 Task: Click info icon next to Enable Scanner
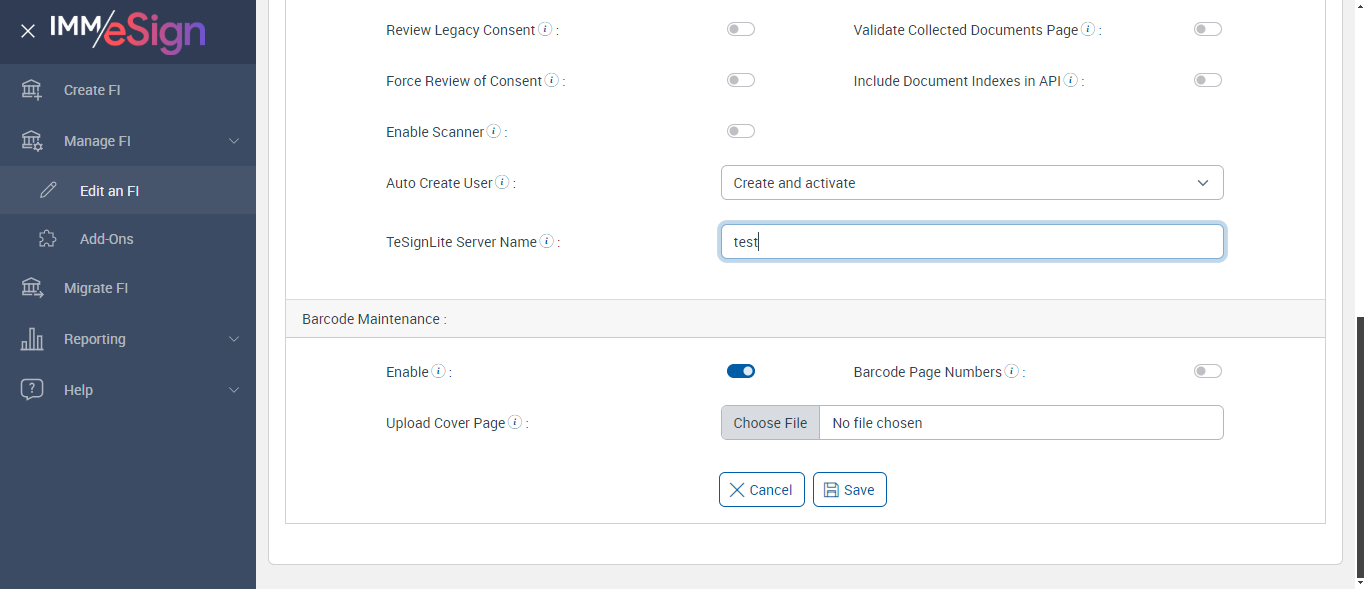[494, 131]
